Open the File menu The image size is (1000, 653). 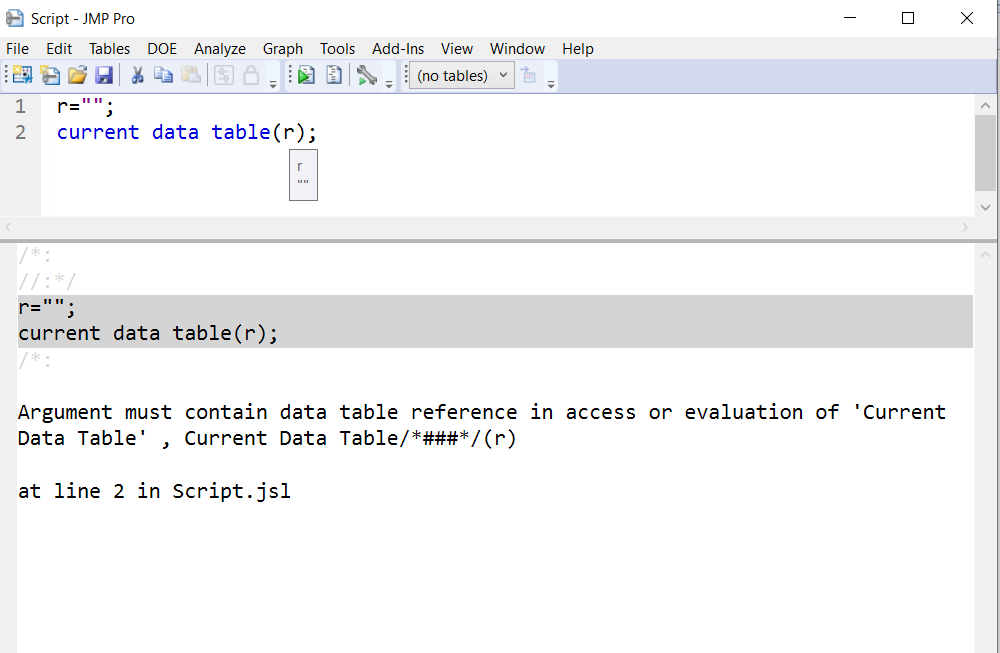pos(17,48)
